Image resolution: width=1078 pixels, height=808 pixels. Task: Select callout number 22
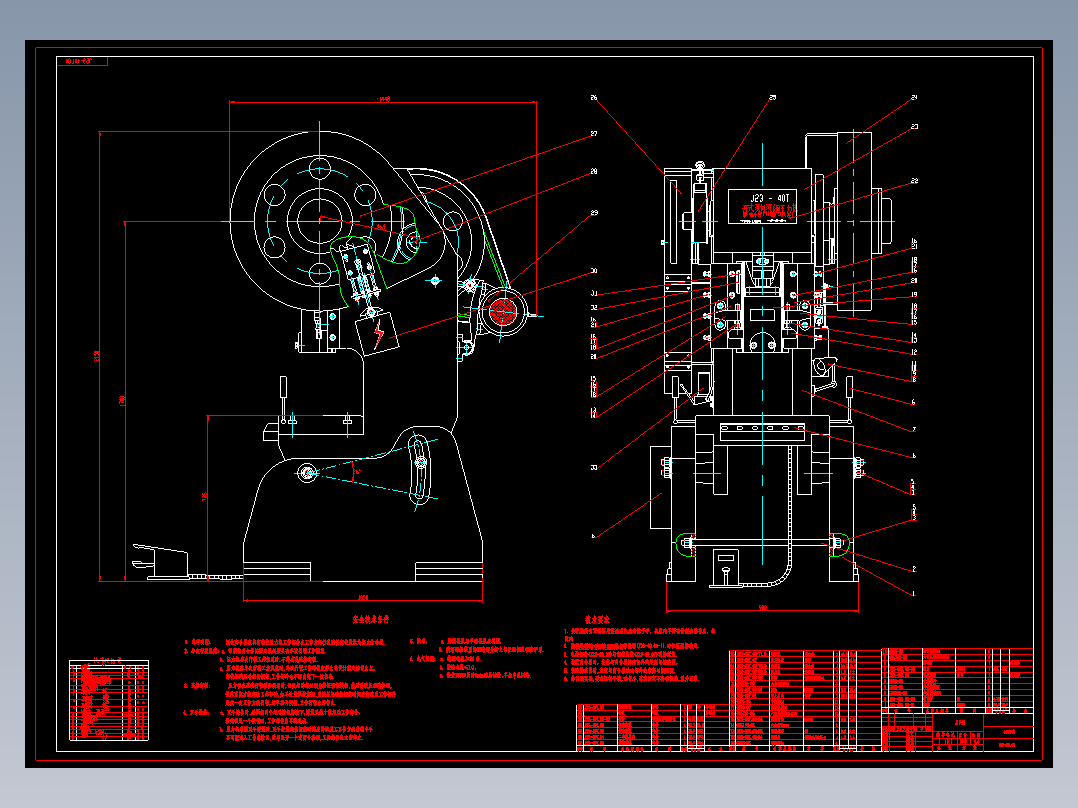pos(914,181)
